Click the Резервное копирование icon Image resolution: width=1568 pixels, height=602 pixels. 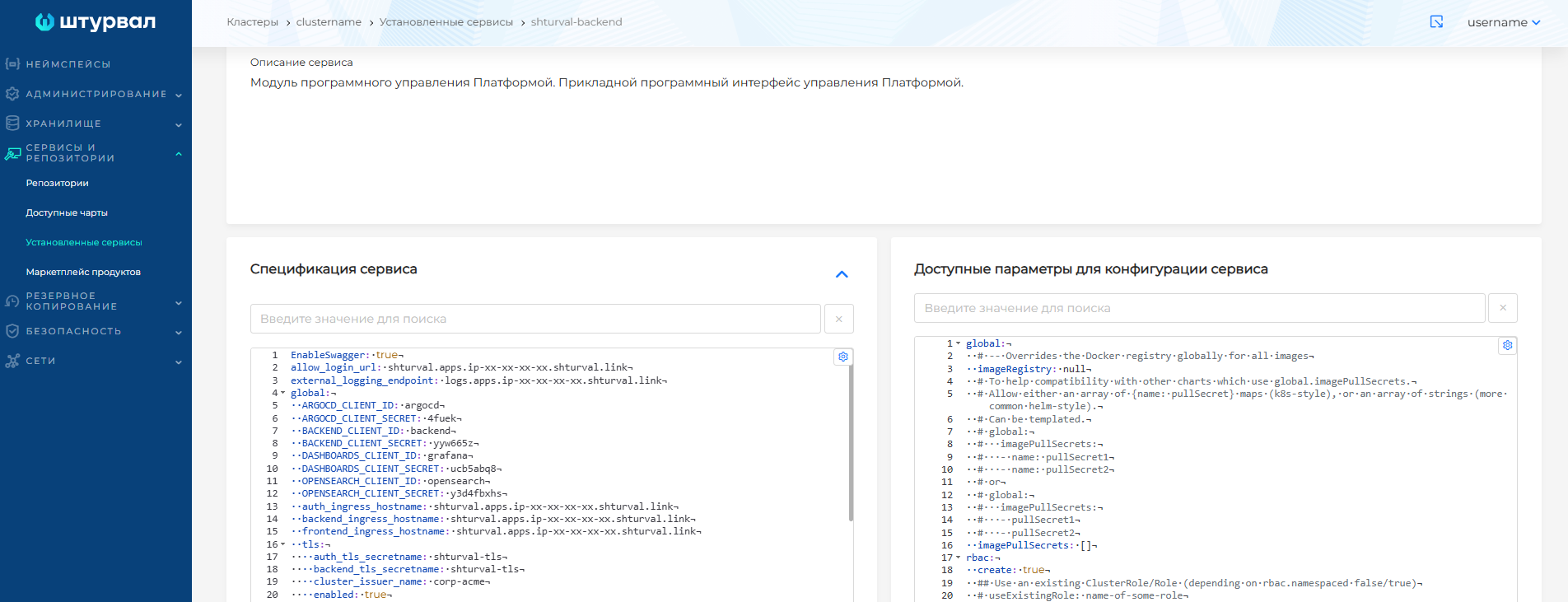click(x=12, y=301)
